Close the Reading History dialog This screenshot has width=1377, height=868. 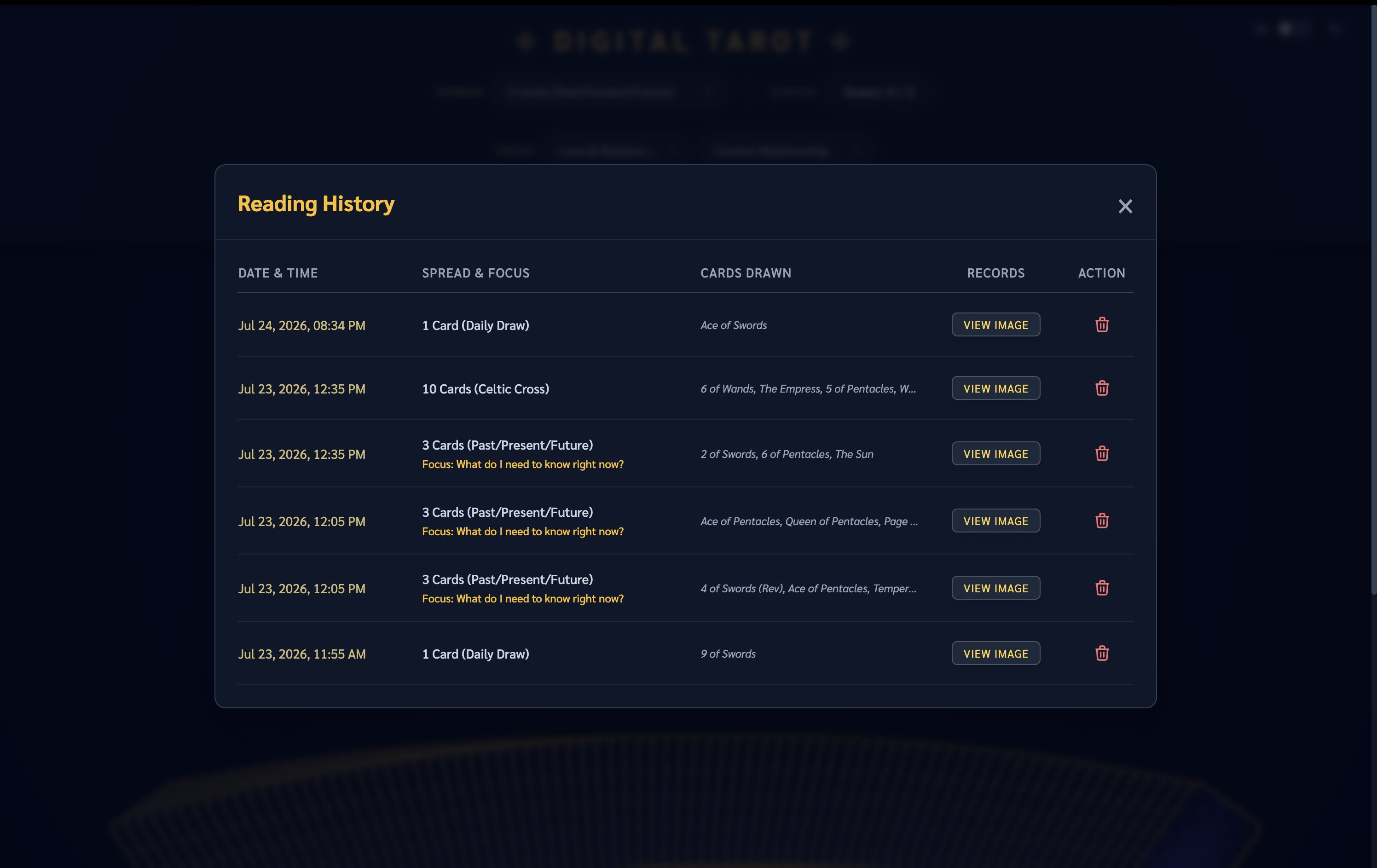(x=1125, y=207)
